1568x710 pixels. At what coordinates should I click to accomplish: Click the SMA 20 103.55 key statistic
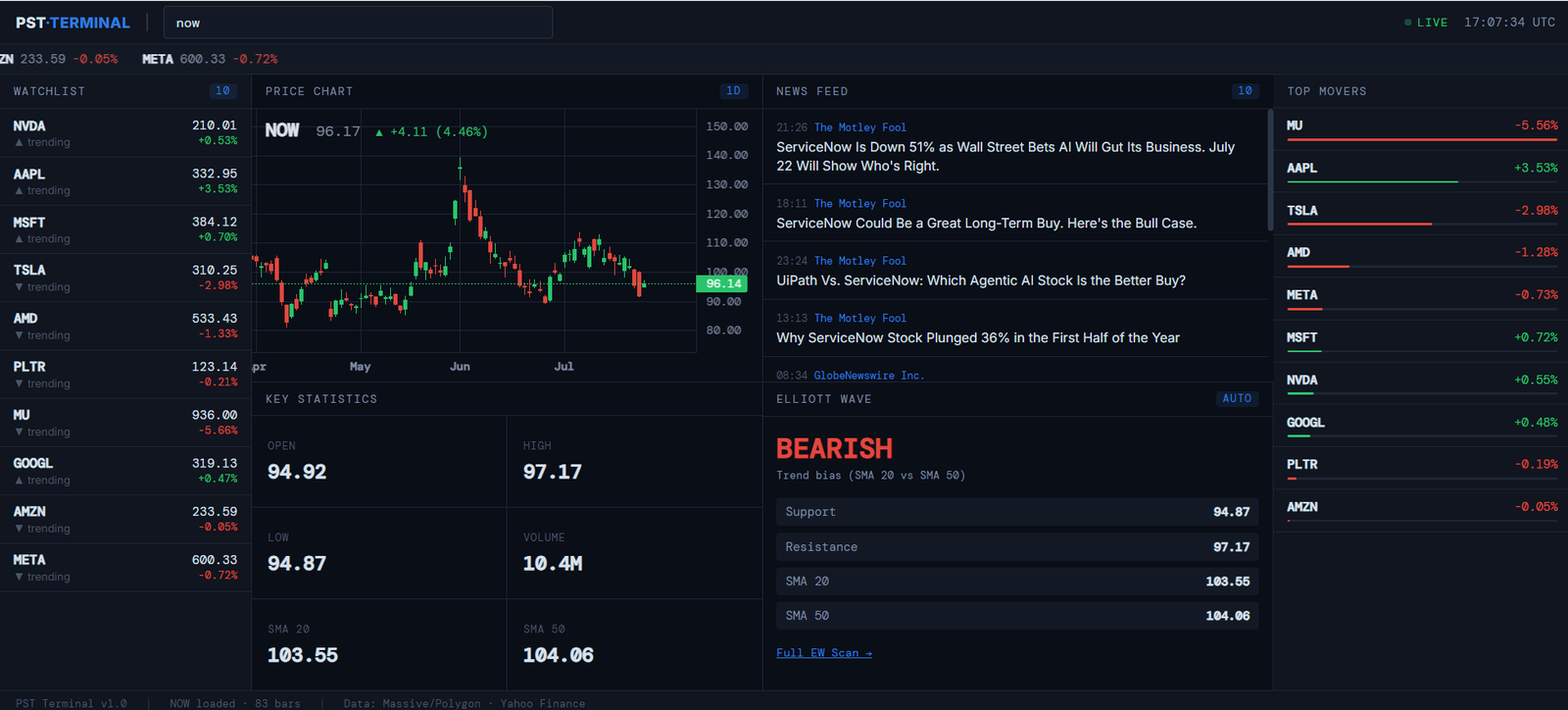click(379, 644)
